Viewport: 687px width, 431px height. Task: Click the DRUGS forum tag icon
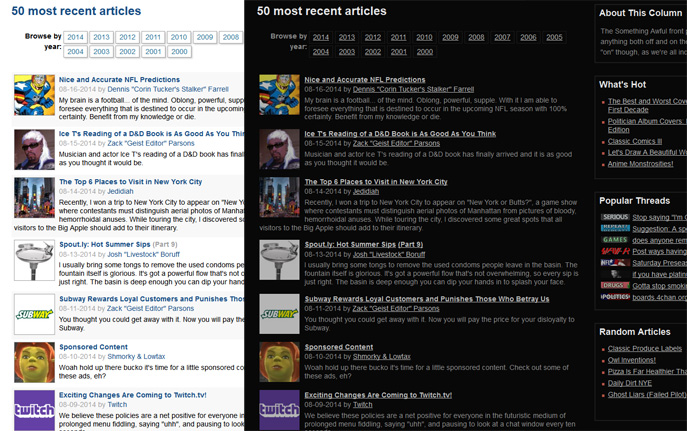coord(614,285)
